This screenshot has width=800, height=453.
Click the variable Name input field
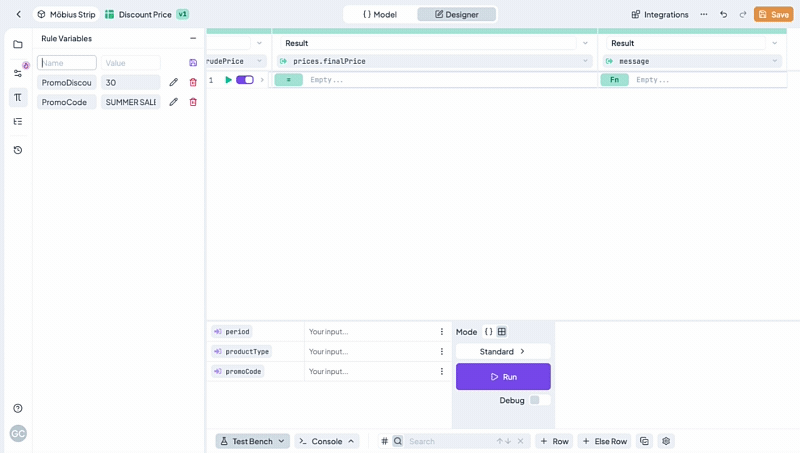tap(67, 63)
